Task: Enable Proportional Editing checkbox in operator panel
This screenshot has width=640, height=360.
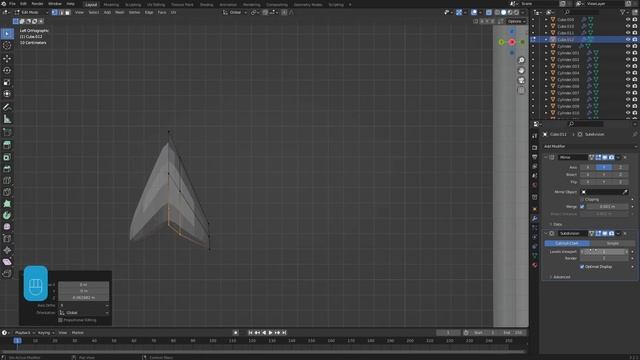Action: (60, 320)
